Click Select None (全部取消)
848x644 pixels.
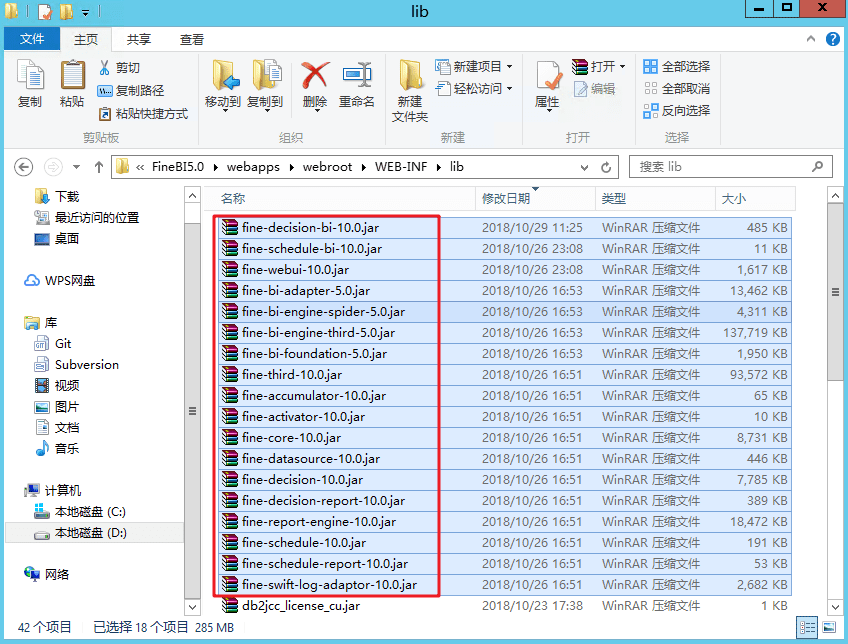coord(676,88)
